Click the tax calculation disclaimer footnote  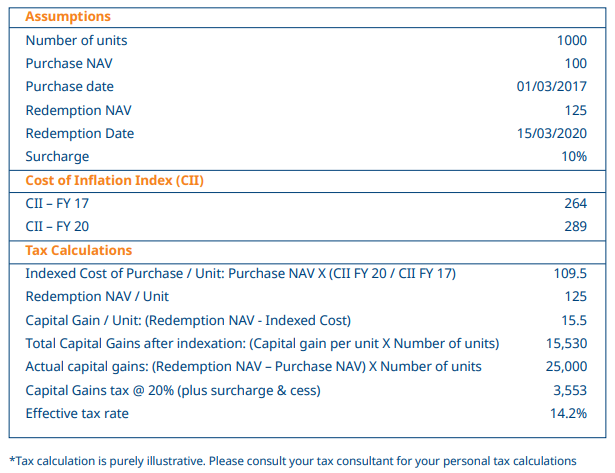[293, 461]
